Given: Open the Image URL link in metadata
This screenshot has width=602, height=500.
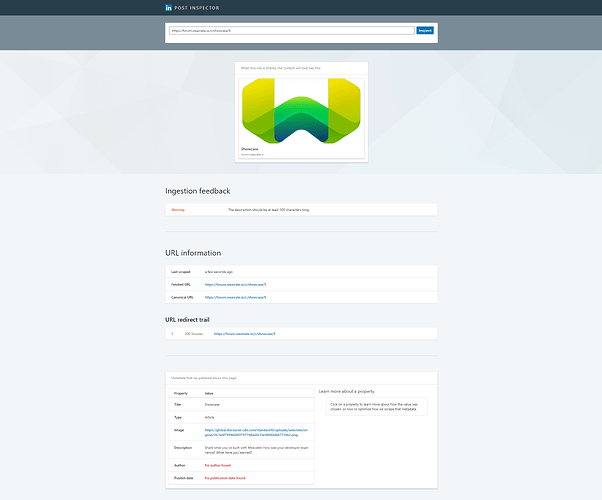Looking at the screenshot, I should 256,432.
